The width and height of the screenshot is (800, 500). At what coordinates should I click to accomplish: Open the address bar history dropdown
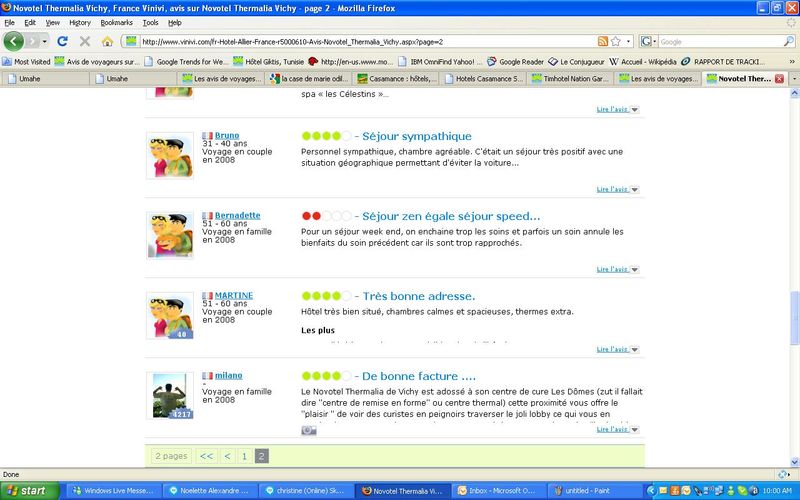point(629,42)
